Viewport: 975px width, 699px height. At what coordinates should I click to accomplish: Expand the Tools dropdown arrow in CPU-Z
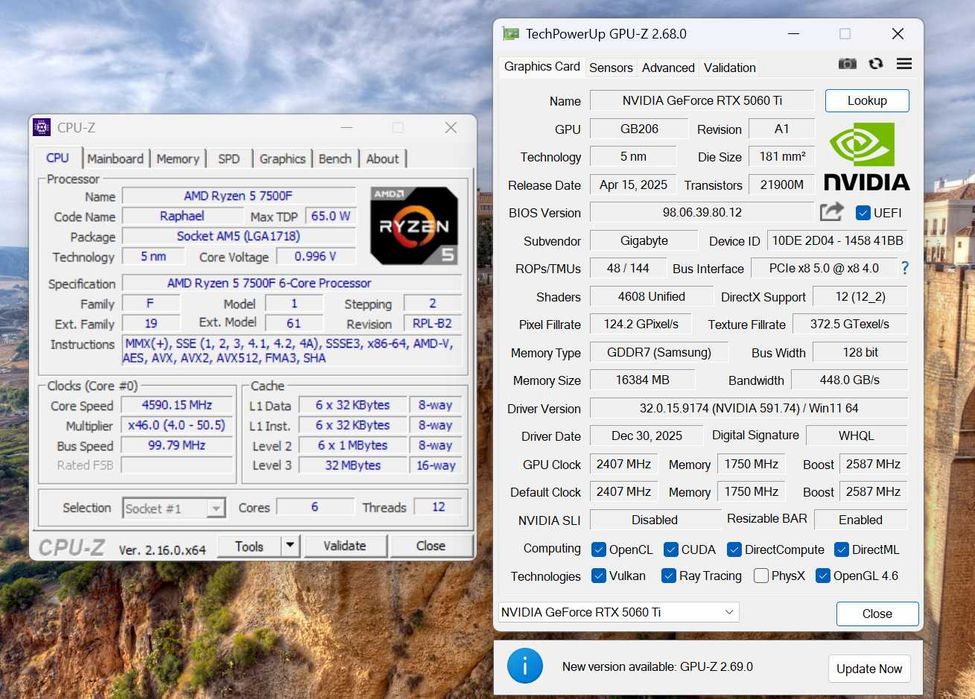290,546
